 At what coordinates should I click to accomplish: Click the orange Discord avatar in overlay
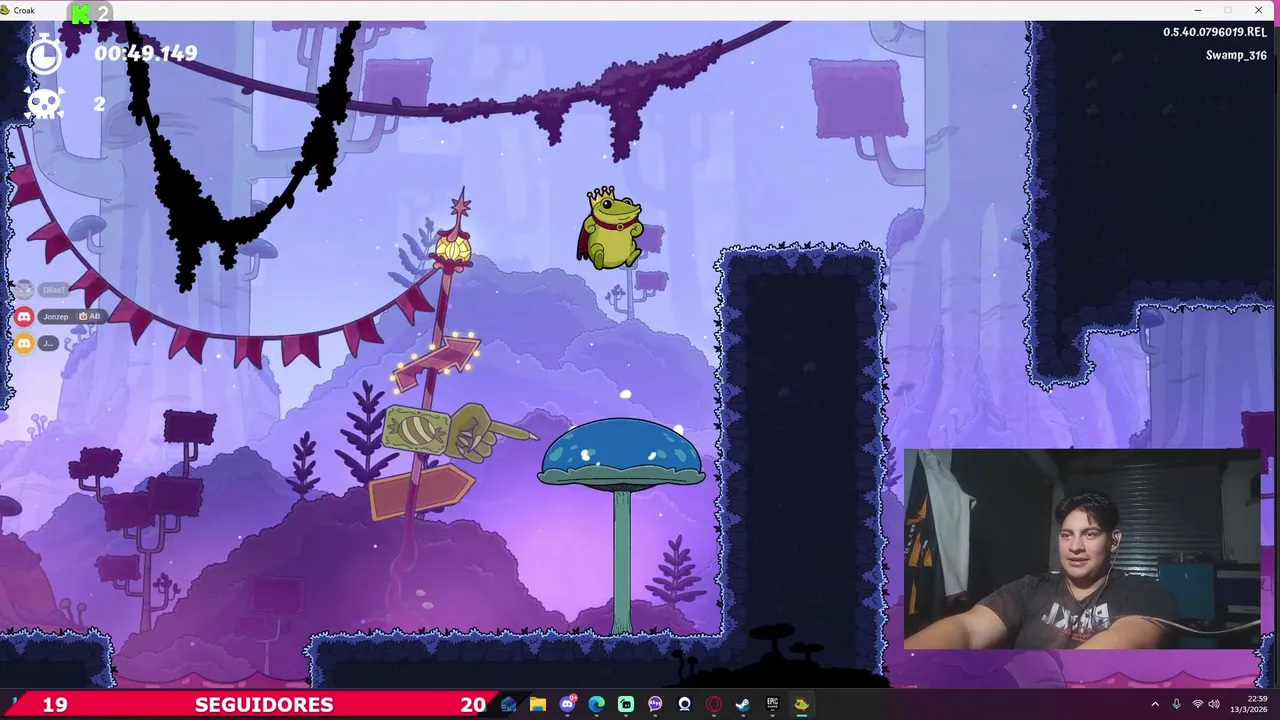[x=24, y=343]
